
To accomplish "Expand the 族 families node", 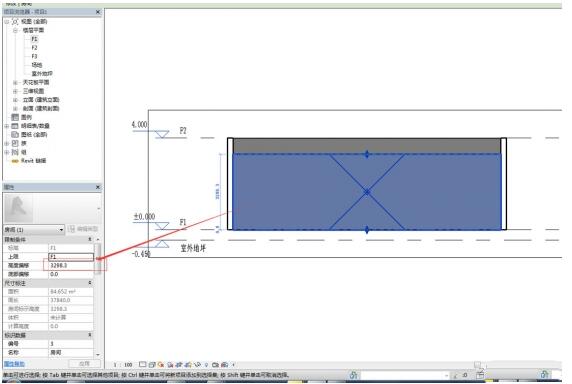I will pos(7,143).
